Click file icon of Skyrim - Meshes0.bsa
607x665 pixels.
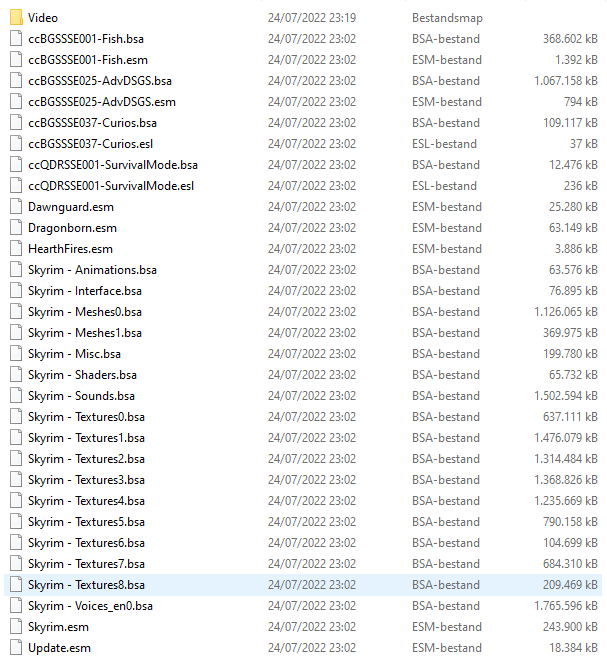tap(16, 312)
